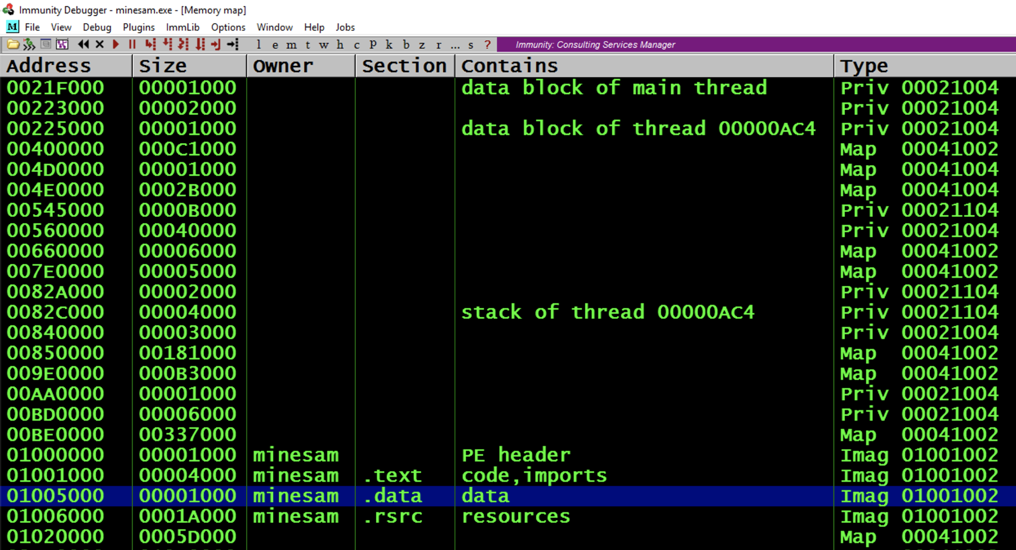Select the address 0021F000 row
Viewport: 1016px width, 550px height.
pyautogui.click(x=508, y=87)
